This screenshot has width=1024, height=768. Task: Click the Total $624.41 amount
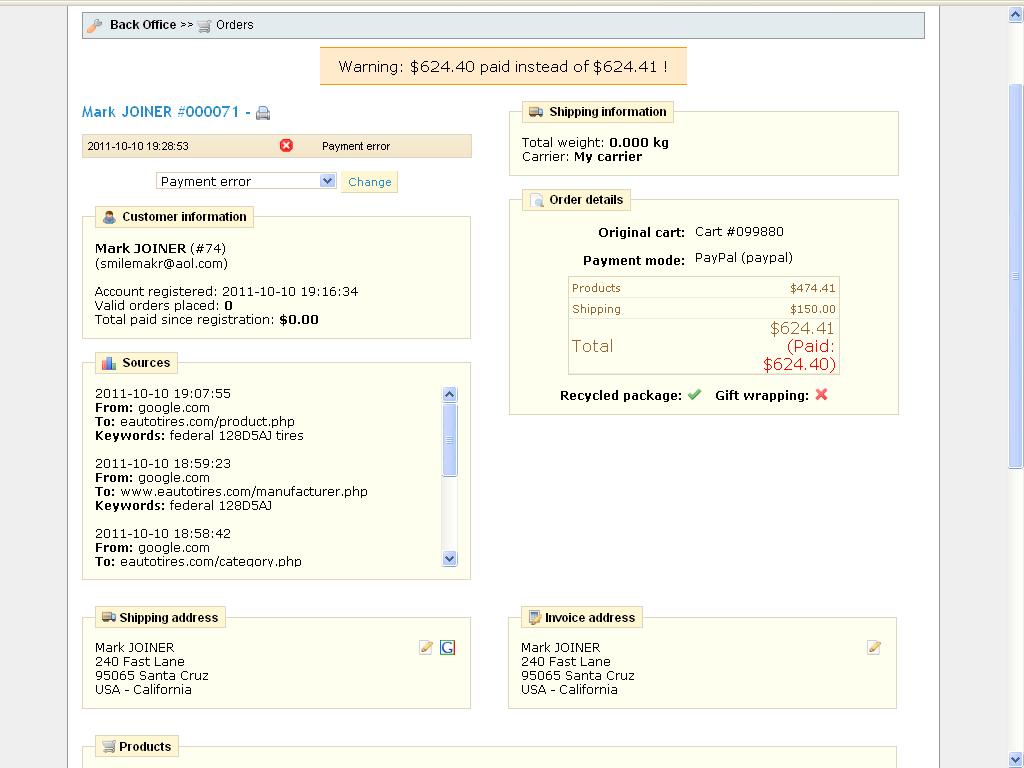point(802,328)
